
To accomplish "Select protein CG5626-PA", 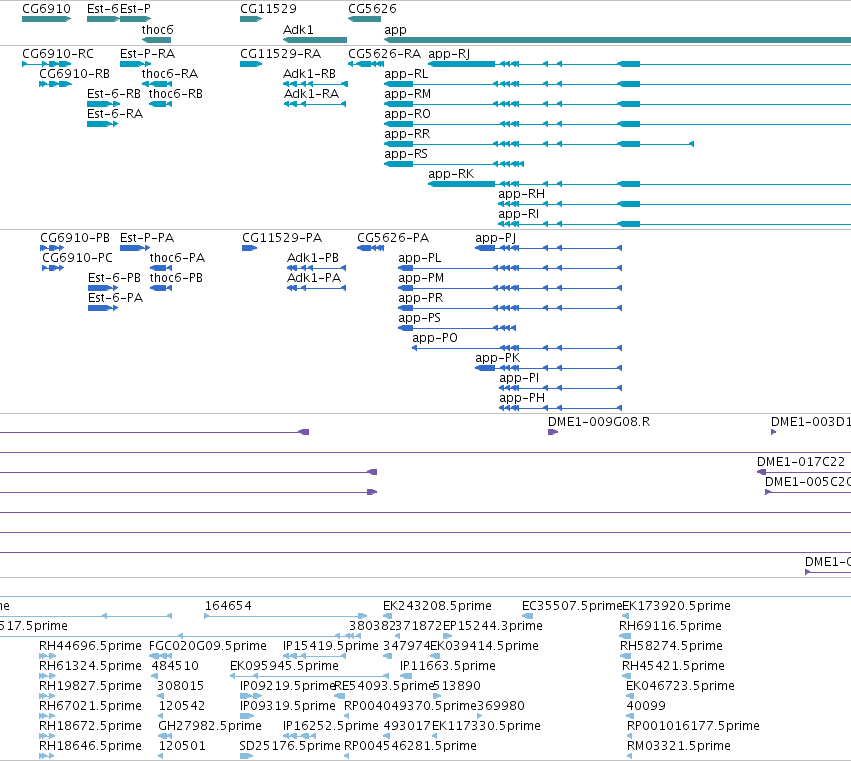I will coord(393,238).
